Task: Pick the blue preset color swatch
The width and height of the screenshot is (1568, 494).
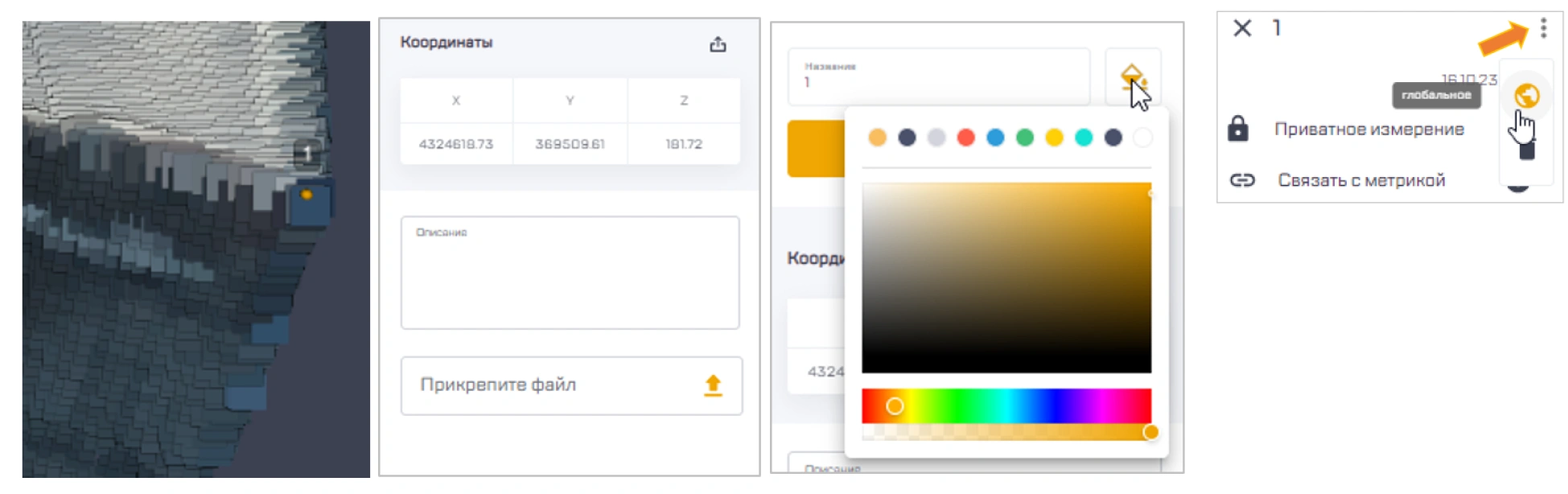Action: pyautogui.click(x=995, y=138)
